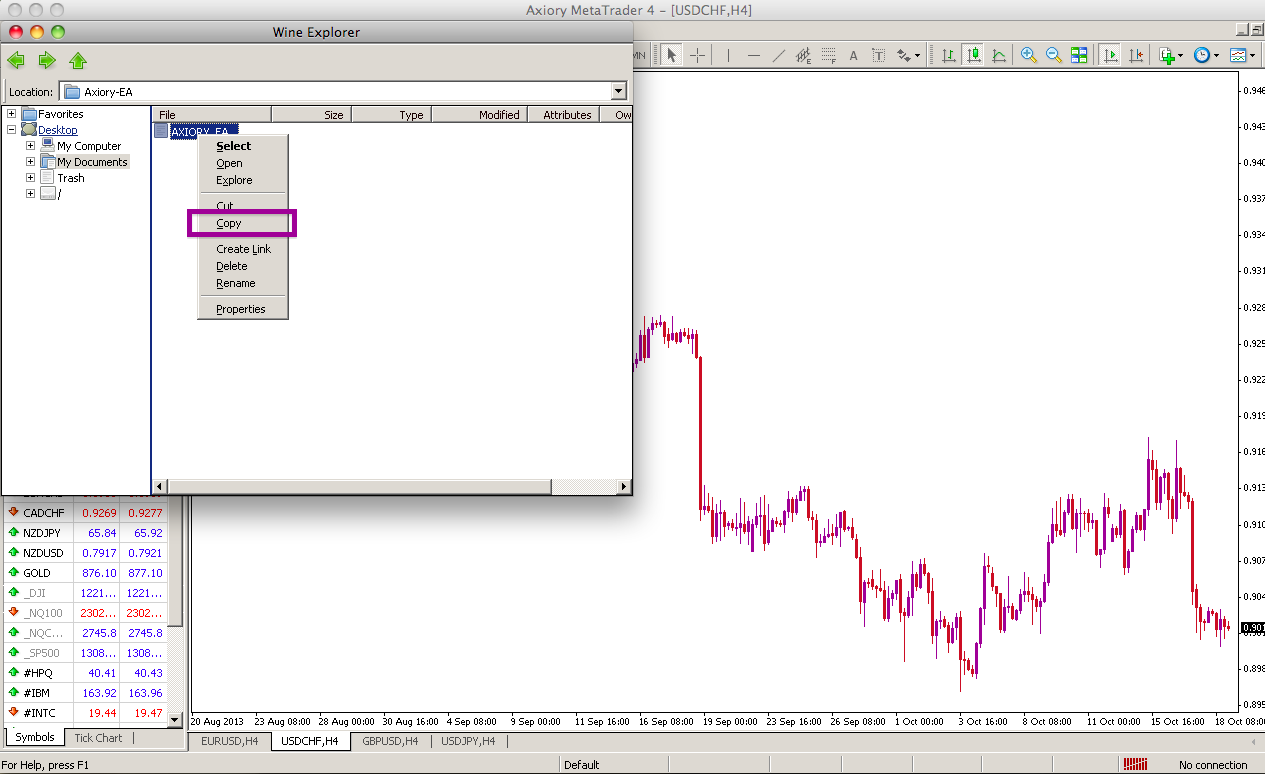Switch chart to candlesticks mode
1265x774 pixels.
click(x=972, y=55)
